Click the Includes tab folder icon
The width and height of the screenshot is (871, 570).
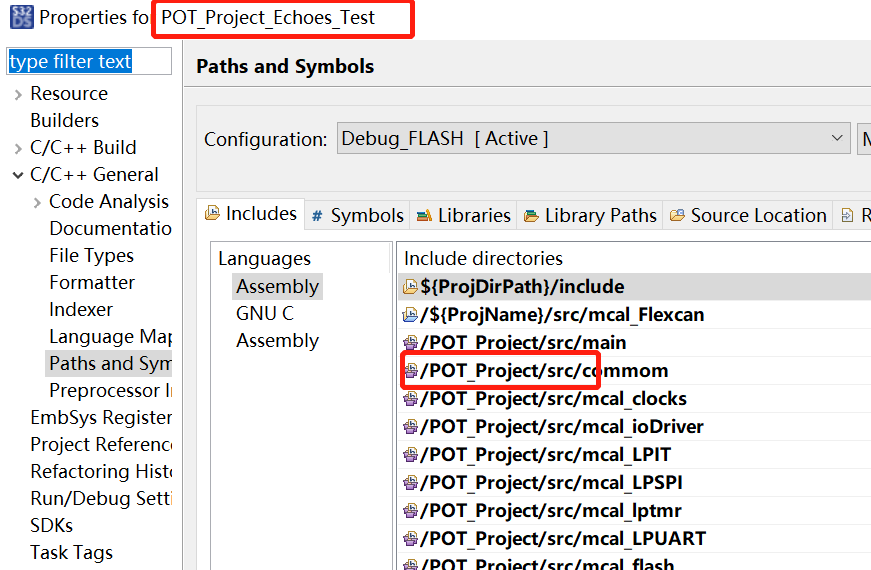(212, 213)
